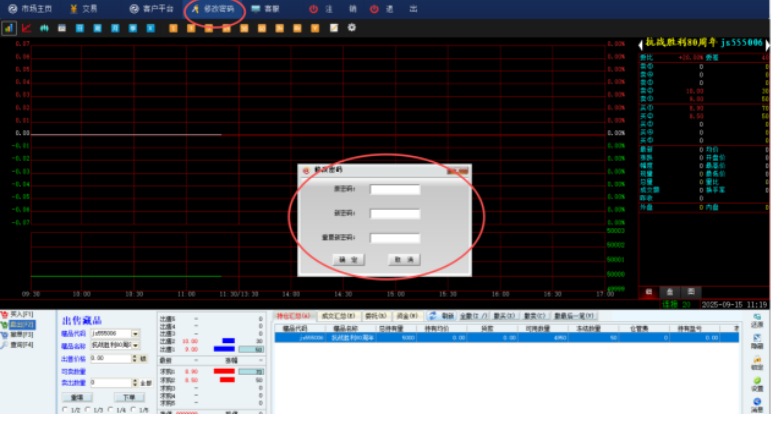Viewport: 771px width, 424px height.
Task: Select the 1/2 quantity radio button
Action: click(x=66, y=410)
